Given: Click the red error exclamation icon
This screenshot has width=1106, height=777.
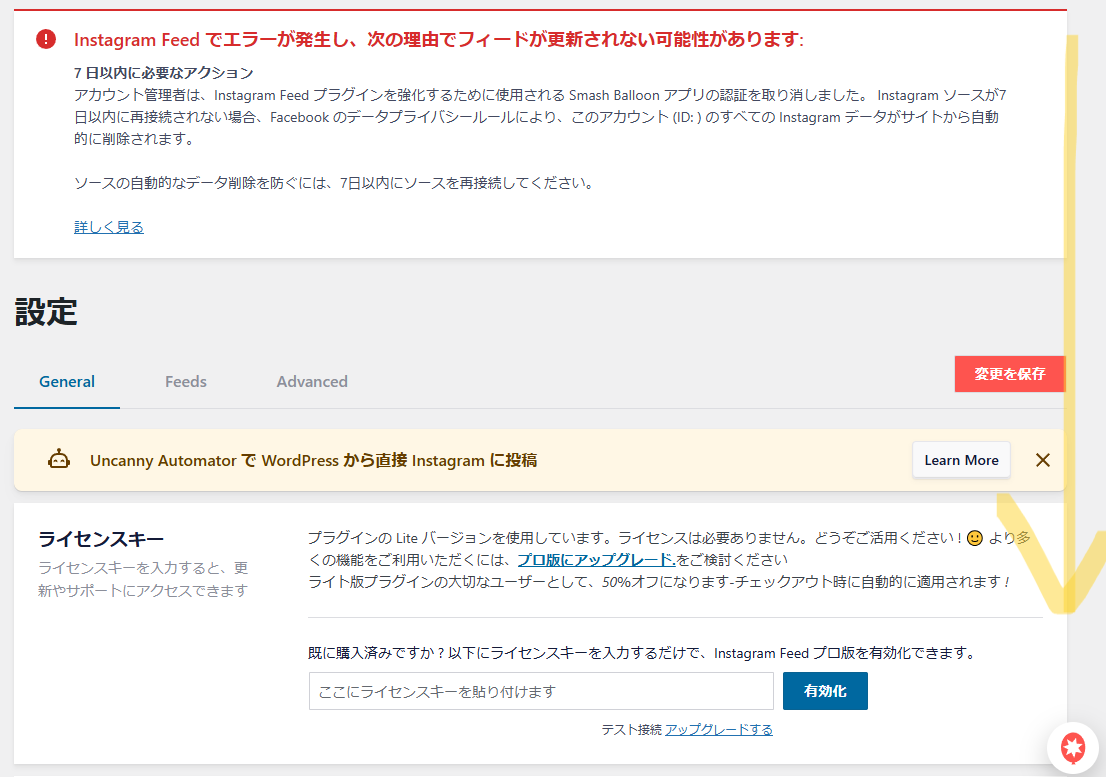Looking at the screenshot, I should 46,39.
